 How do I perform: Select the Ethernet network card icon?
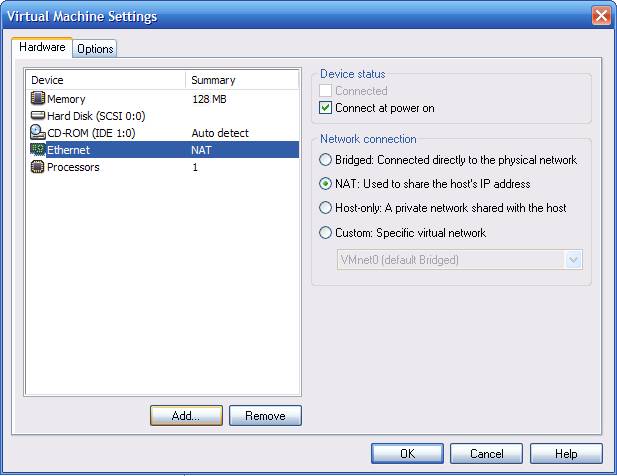pyautogui.click(x=38, y=149)
